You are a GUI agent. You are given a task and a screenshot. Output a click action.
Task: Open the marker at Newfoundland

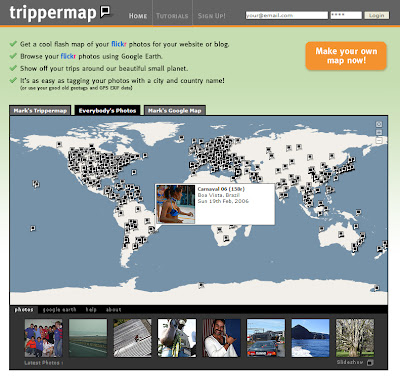[x=145, y=155]
